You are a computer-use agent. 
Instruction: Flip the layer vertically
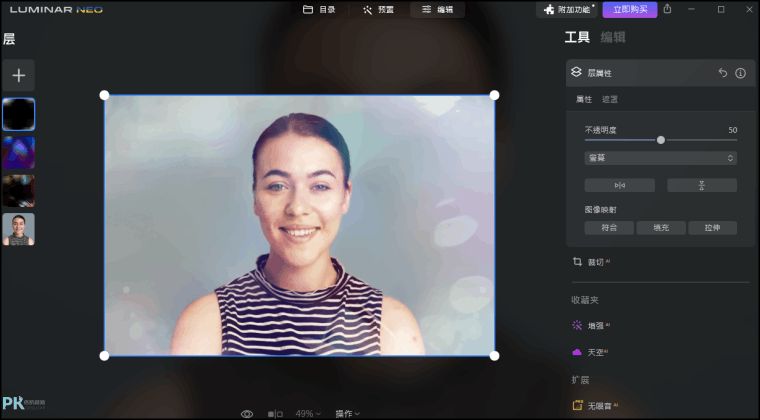(702, 185)
